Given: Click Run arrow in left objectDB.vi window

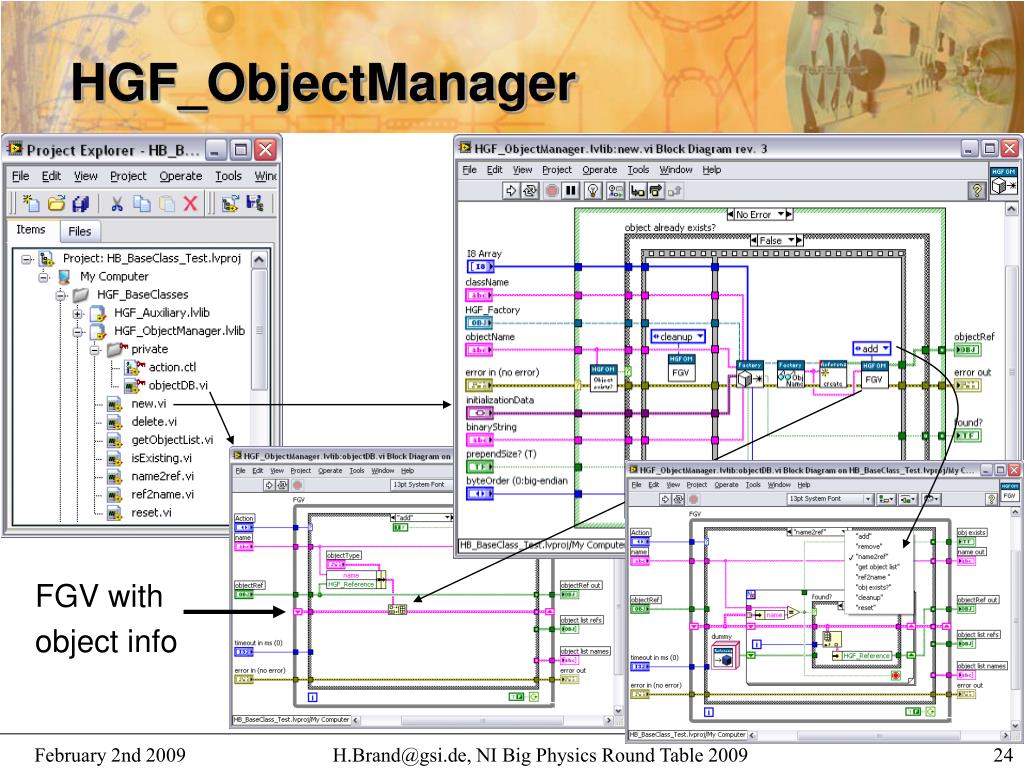Looking at the screenshot, I should point(269,485).
